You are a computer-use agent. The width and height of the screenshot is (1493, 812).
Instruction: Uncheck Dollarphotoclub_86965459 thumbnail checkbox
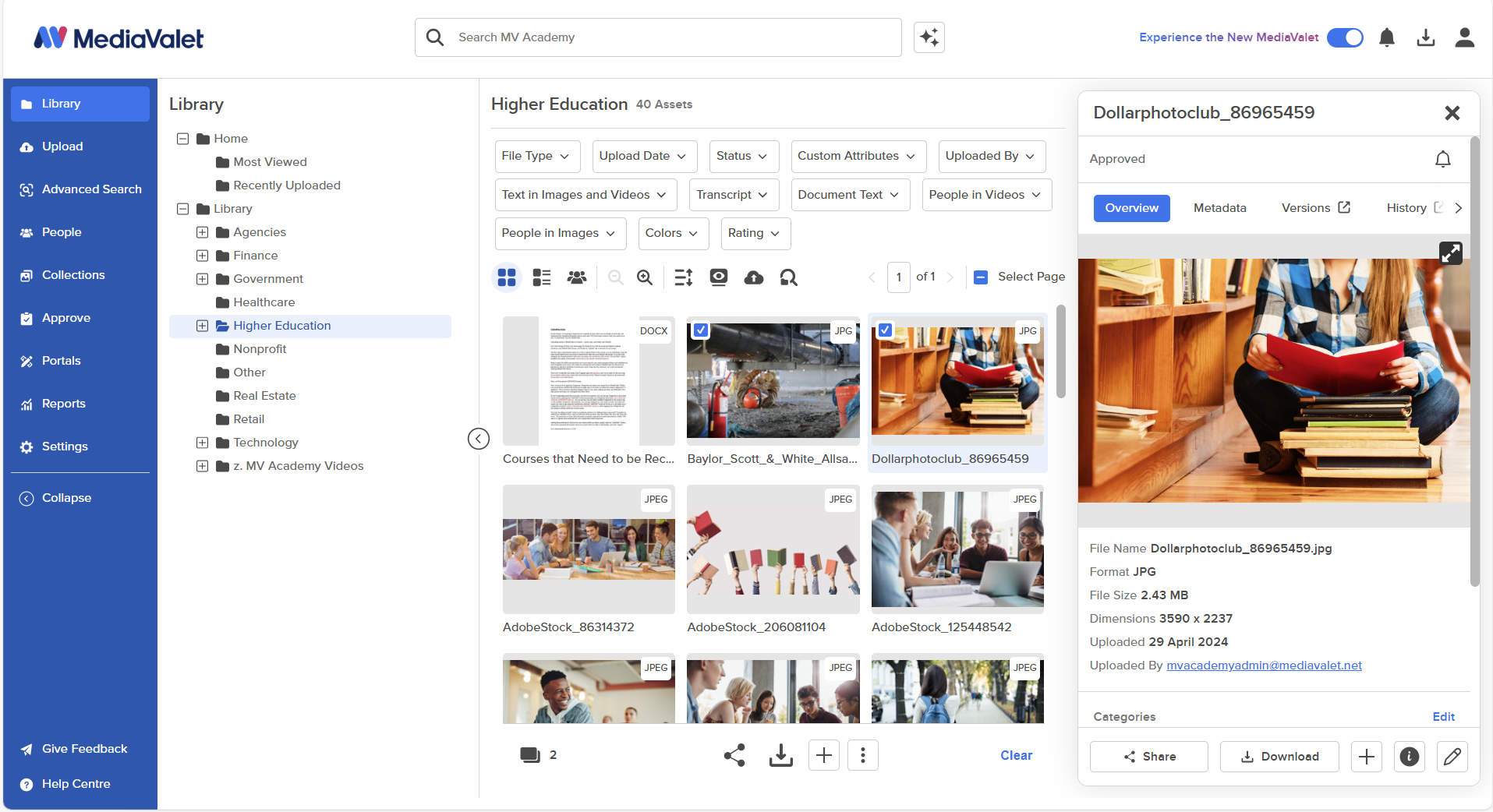pos(885,330)
